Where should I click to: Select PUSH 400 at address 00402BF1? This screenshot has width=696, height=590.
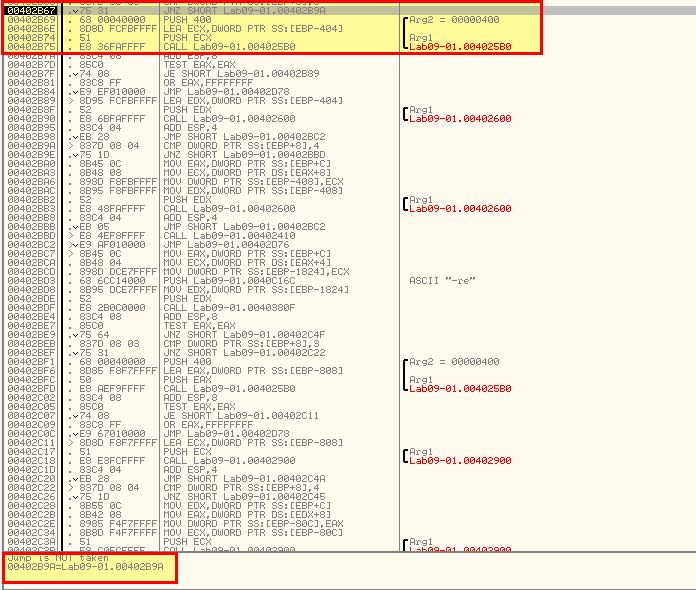(187, 361)
